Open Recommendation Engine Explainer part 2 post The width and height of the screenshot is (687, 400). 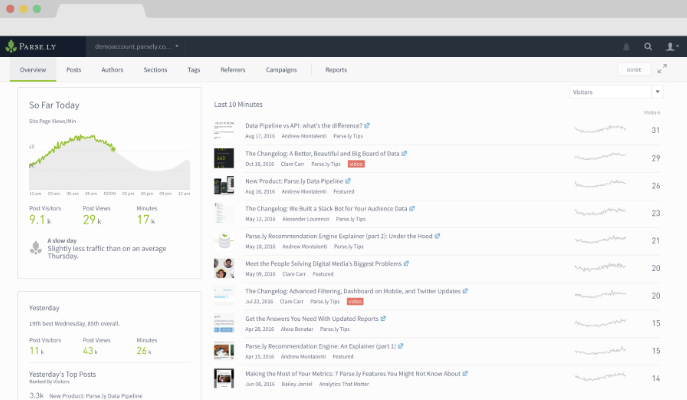point(339,236)
